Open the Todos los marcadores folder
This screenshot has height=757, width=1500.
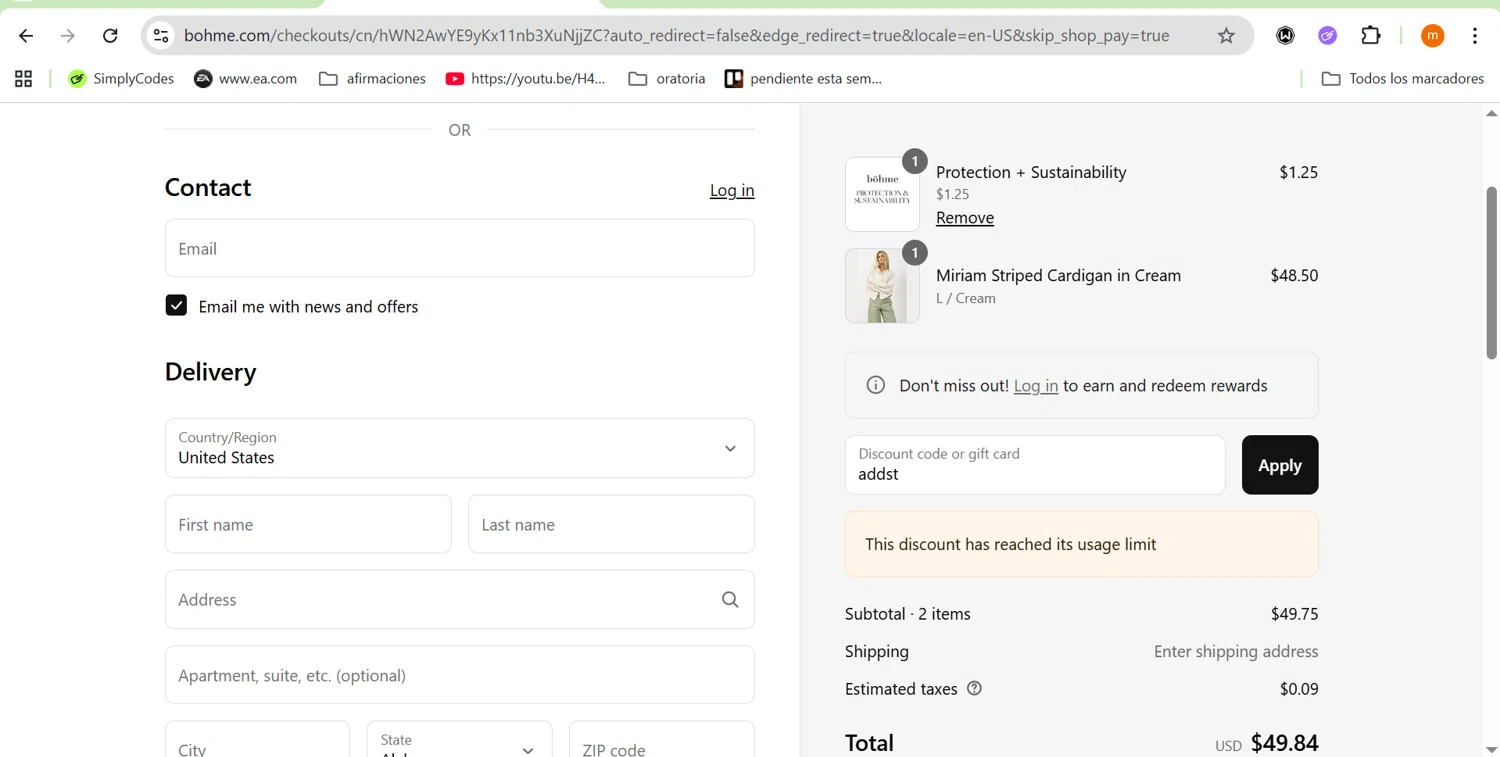coord(1402,79)
